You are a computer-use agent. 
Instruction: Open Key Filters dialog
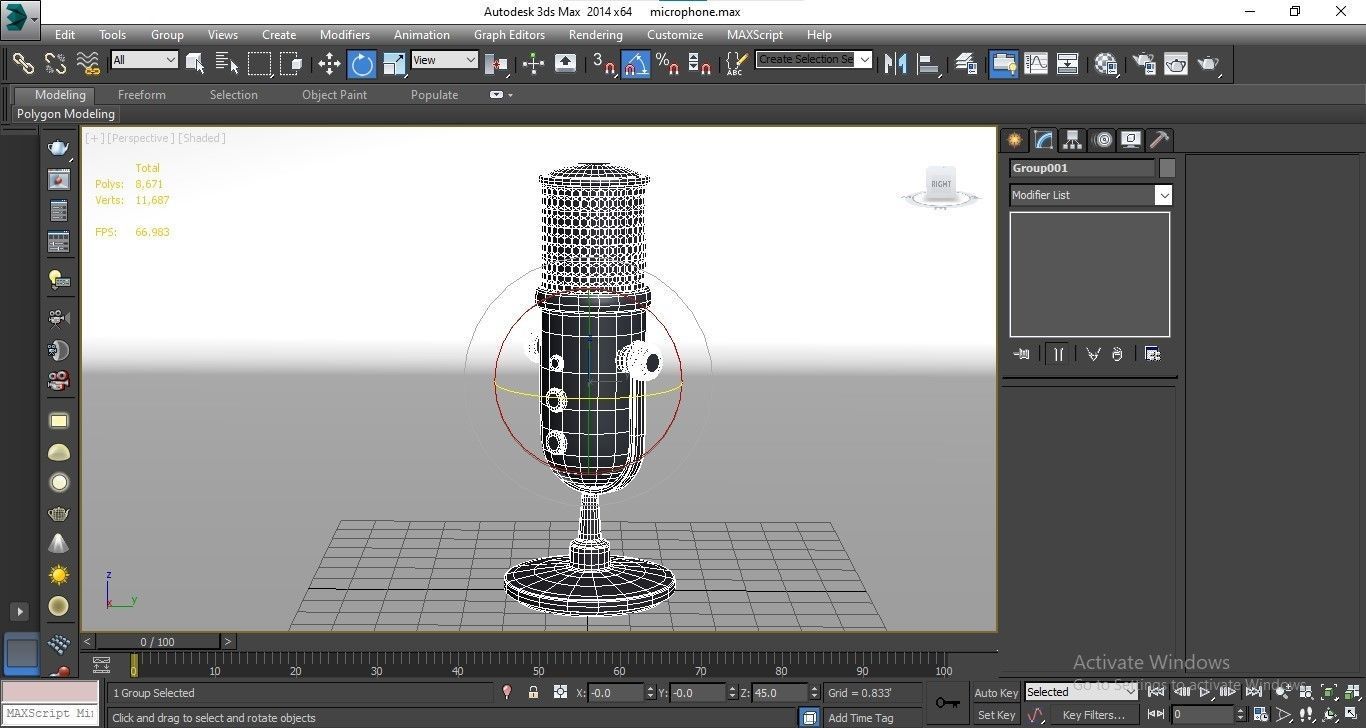[1095, 715]
